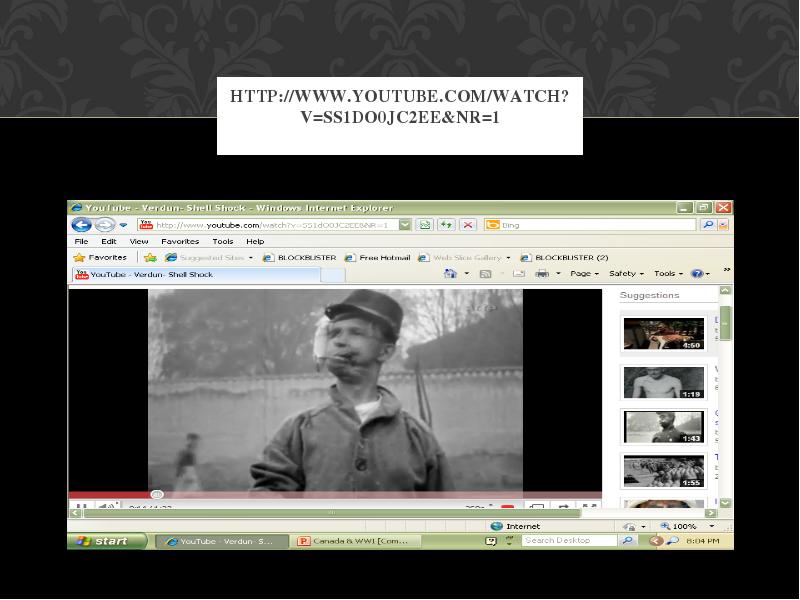Open the Free Hotmail favorite link
The image size is (800, 600).
coord(378,258)
